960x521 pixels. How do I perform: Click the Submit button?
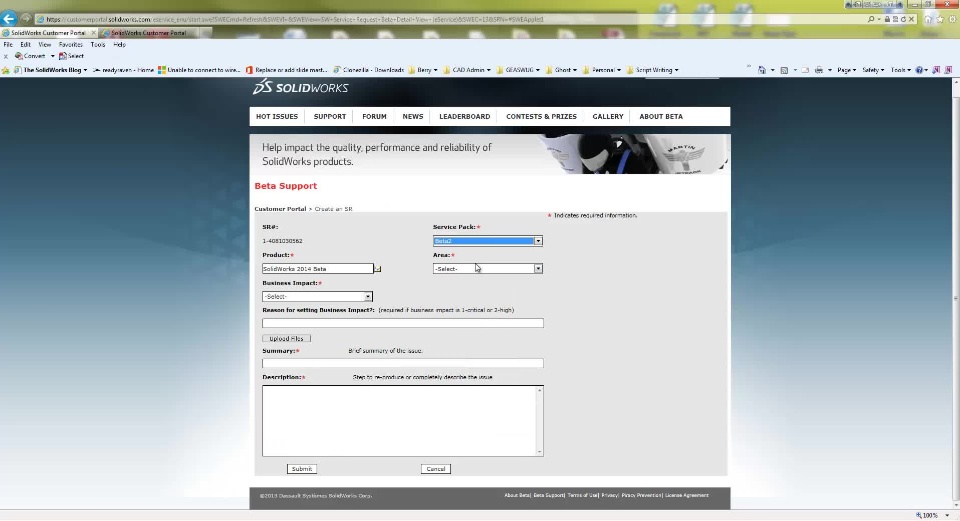click(302, 469)
